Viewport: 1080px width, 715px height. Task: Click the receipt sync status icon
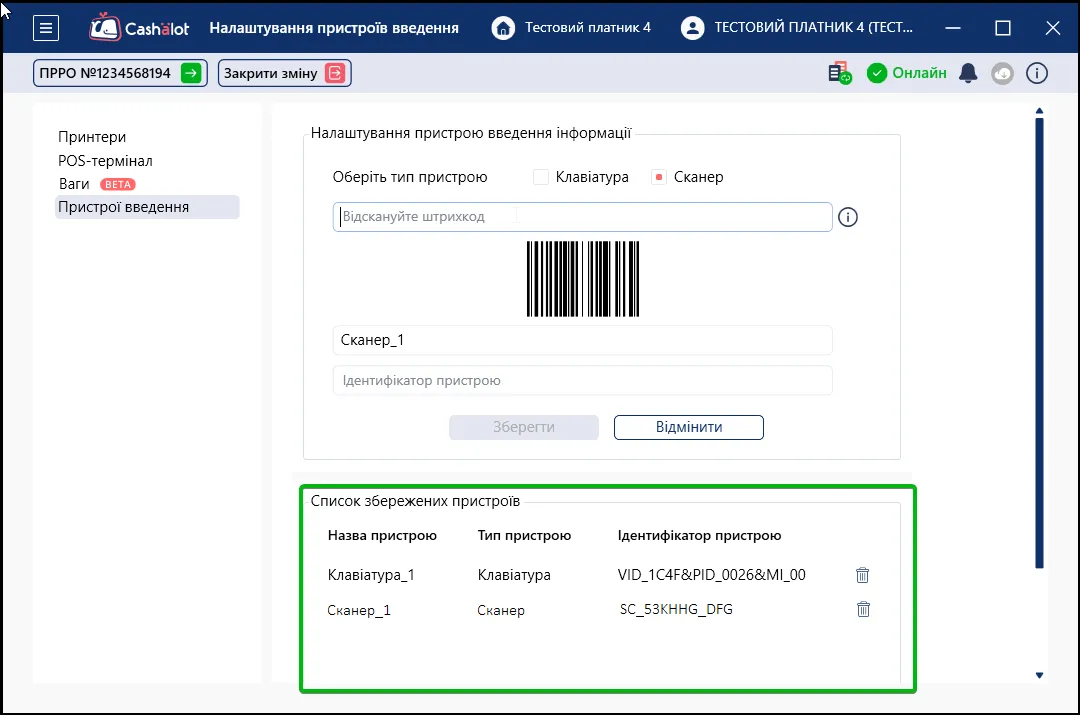click(x=840, y=73)
